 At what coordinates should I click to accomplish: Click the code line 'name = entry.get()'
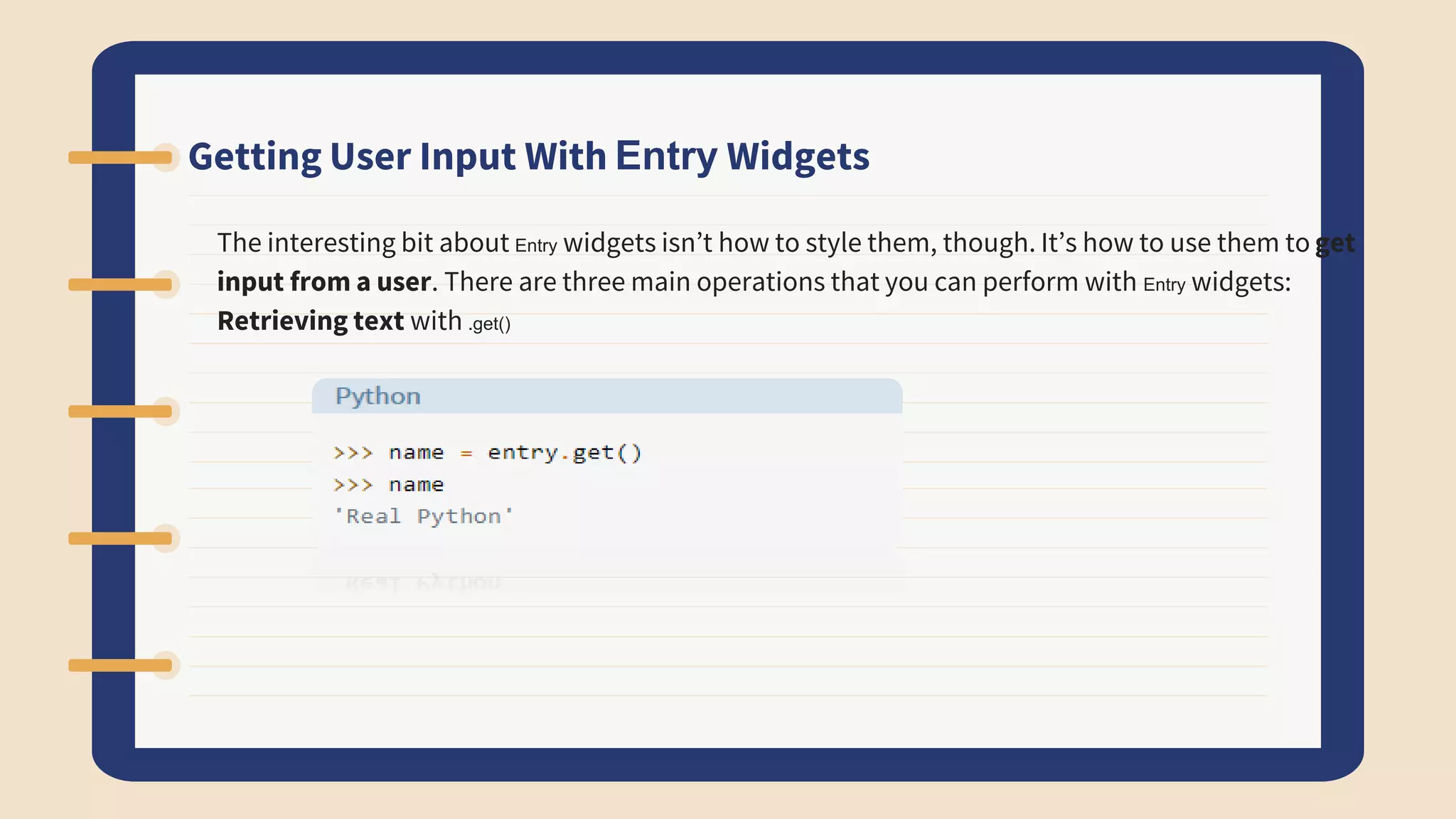tap(515, 453)
